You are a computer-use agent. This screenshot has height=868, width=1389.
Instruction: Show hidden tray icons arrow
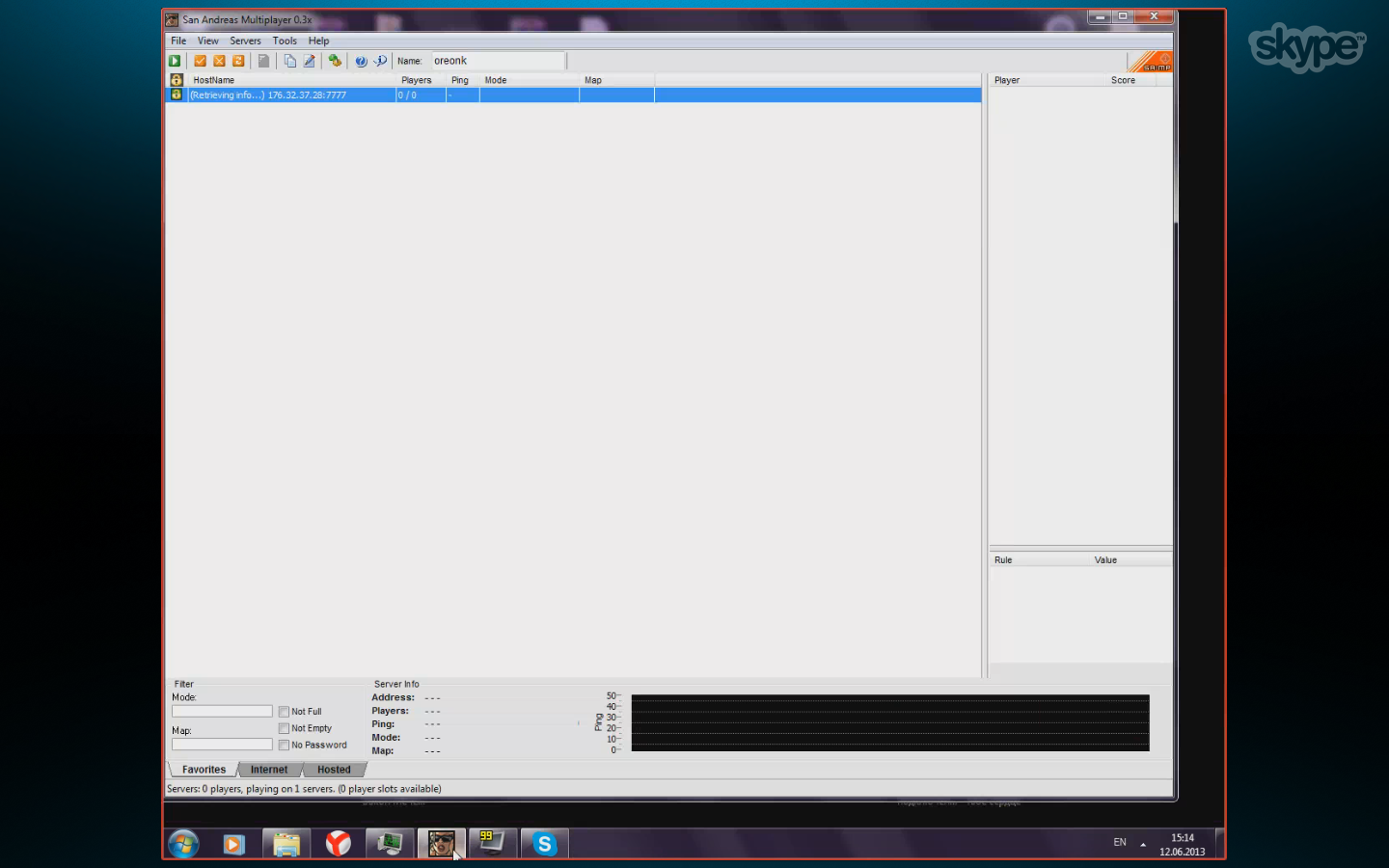click(x=1143, y=844)
